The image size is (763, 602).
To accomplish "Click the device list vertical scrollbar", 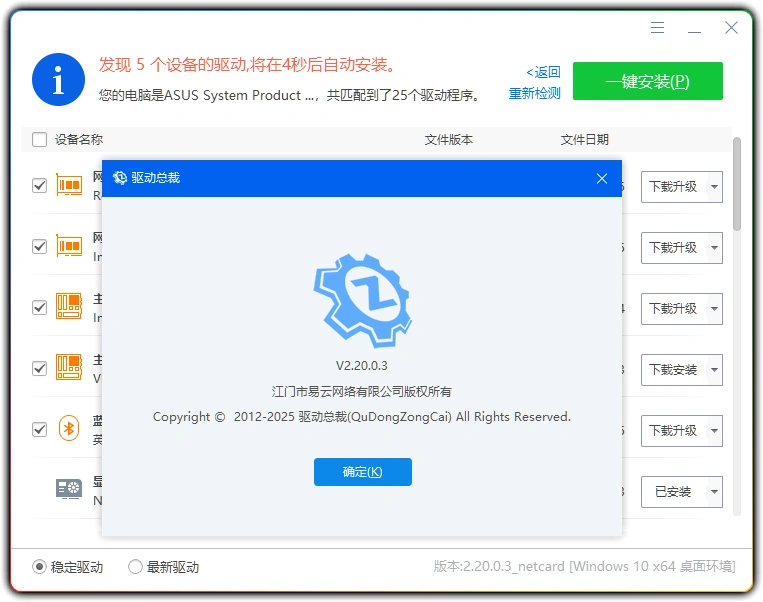I will (x=737, y=184).
